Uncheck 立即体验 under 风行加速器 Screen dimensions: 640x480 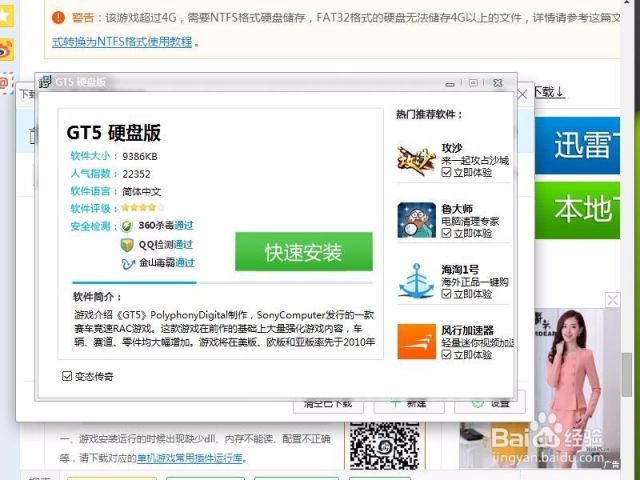[x=447, y=354]
